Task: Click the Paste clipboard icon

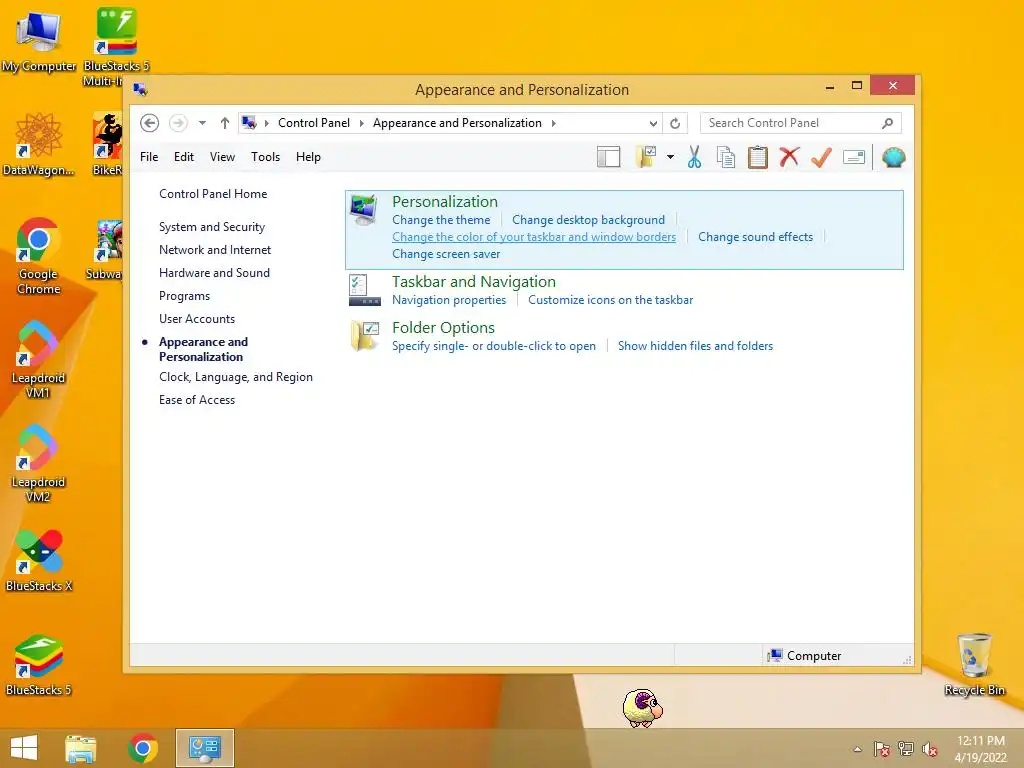Action: point(758,157)
